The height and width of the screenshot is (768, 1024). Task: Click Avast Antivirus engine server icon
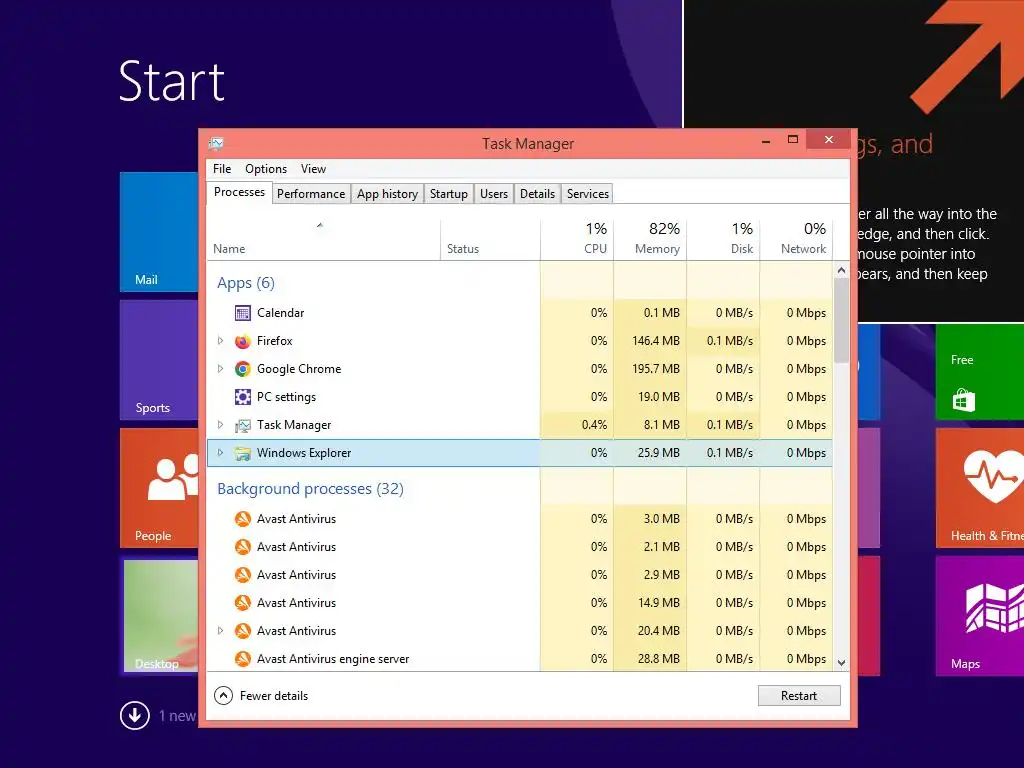pyautogui.click(x=242, y=659)
